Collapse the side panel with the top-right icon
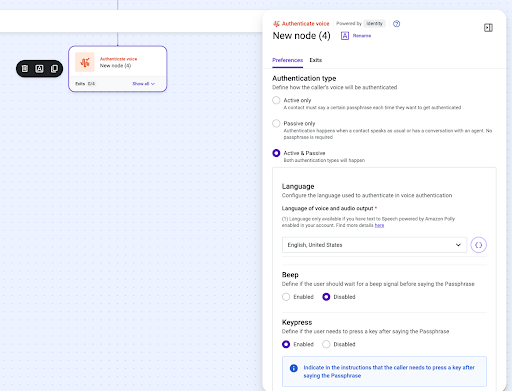Screen dimensions: 512x391 [x=488, y=28]
